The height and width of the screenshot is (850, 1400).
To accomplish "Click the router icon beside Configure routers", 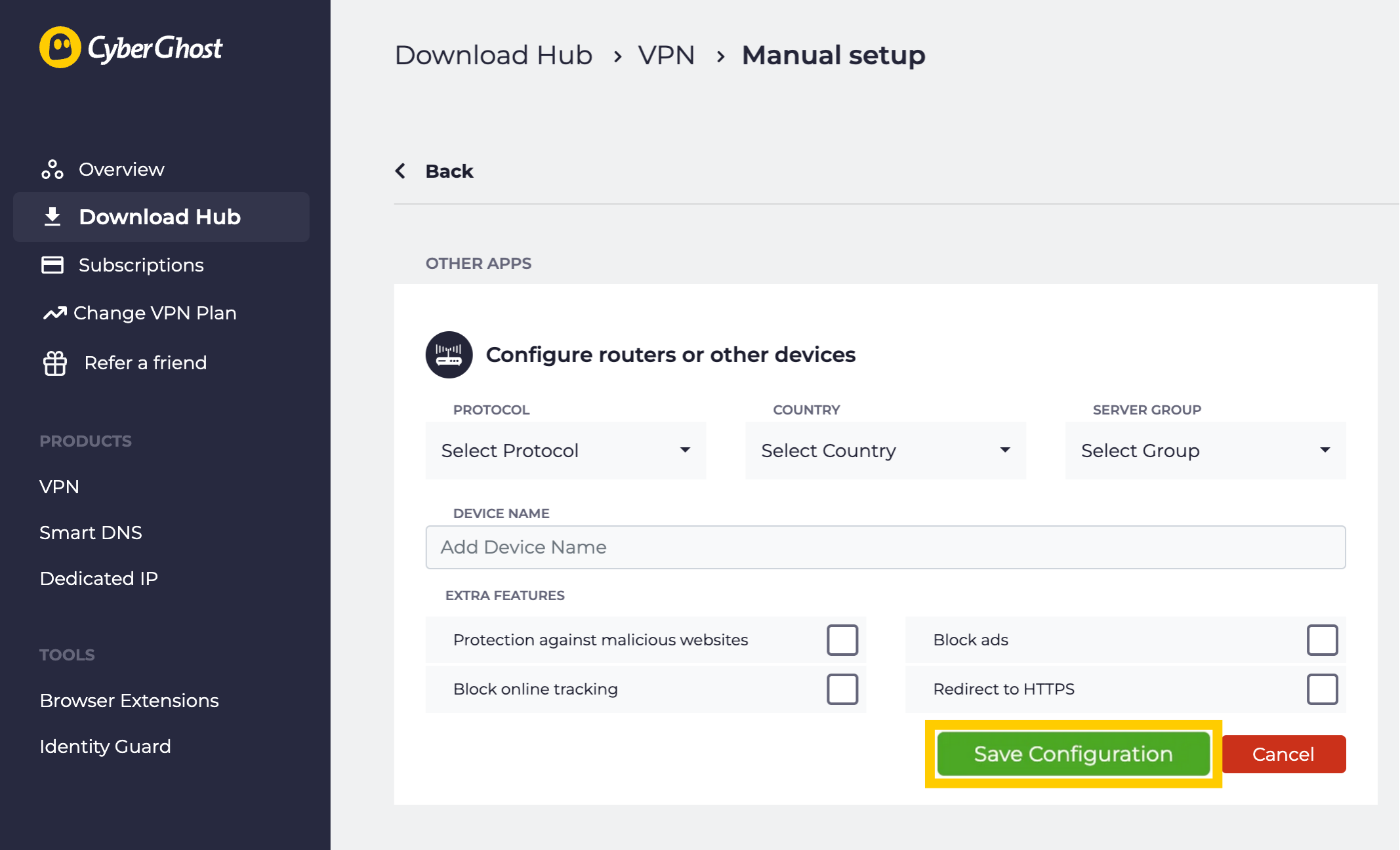I will [449, 355].
